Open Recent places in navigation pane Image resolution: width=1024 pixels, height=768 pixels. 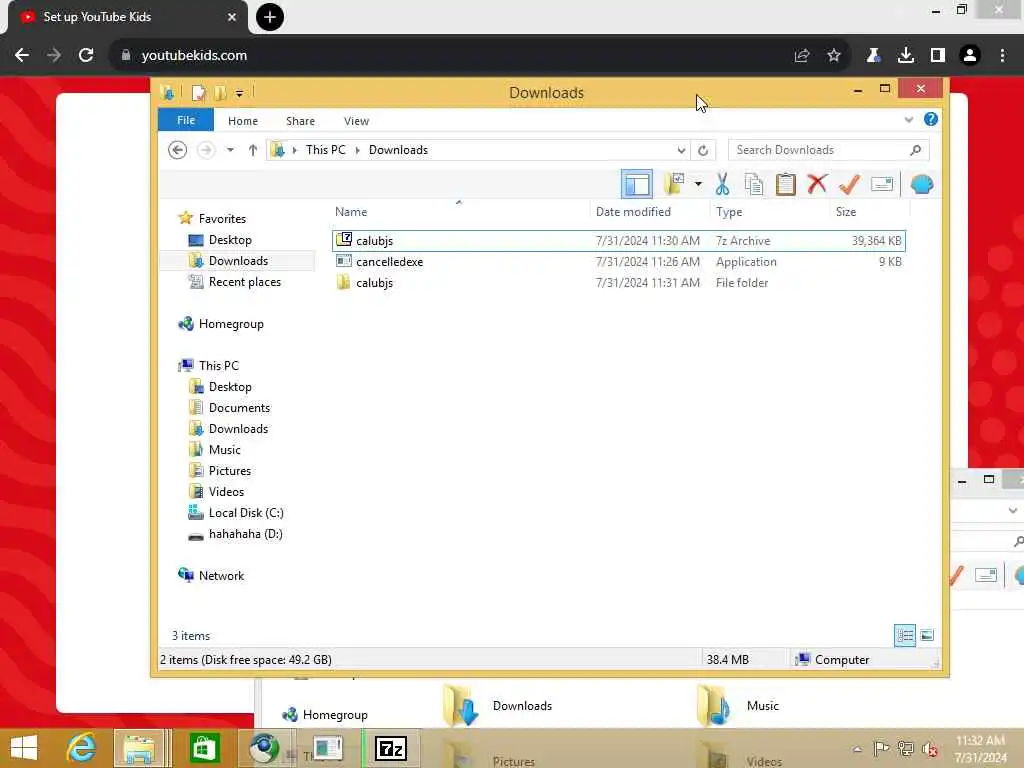245,281
